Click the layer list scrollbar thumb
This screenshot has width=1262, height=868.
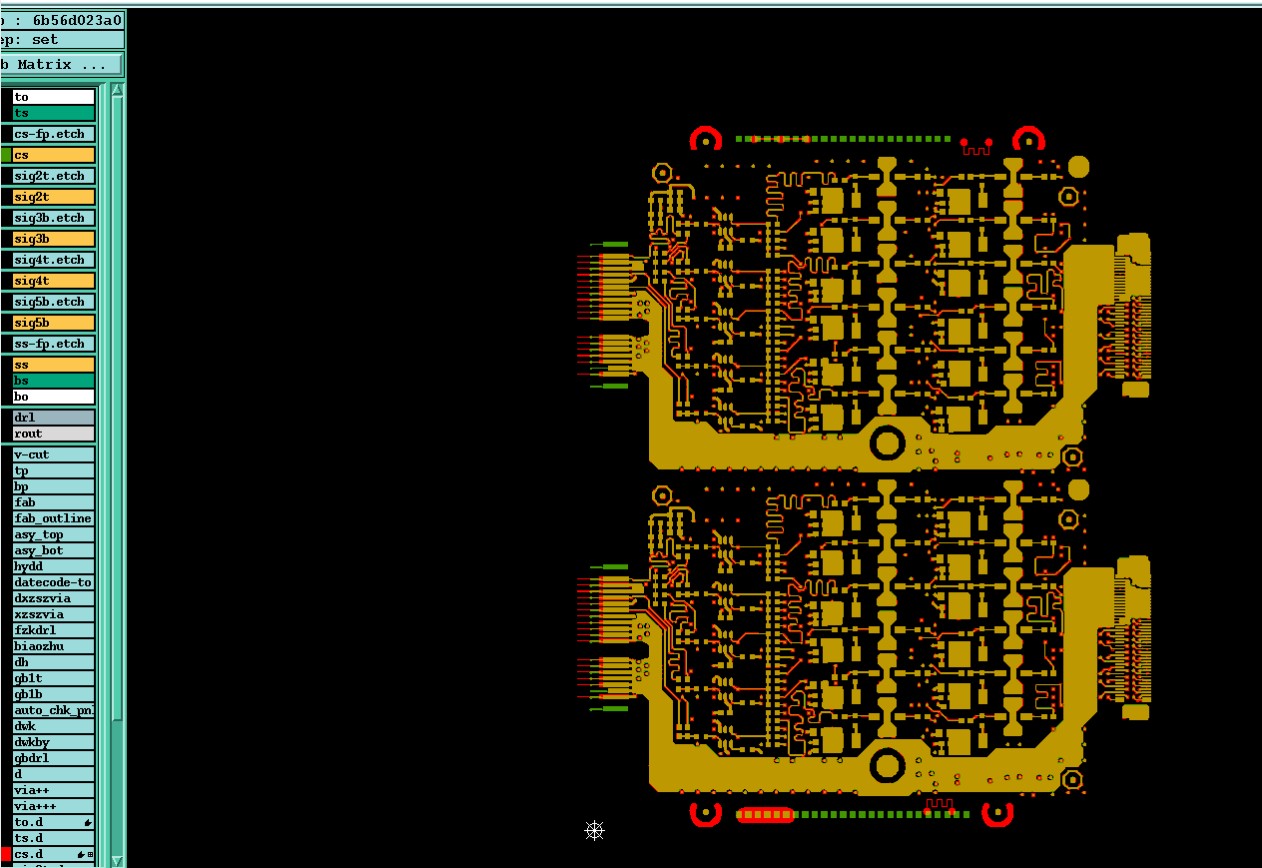pos(117,408)
